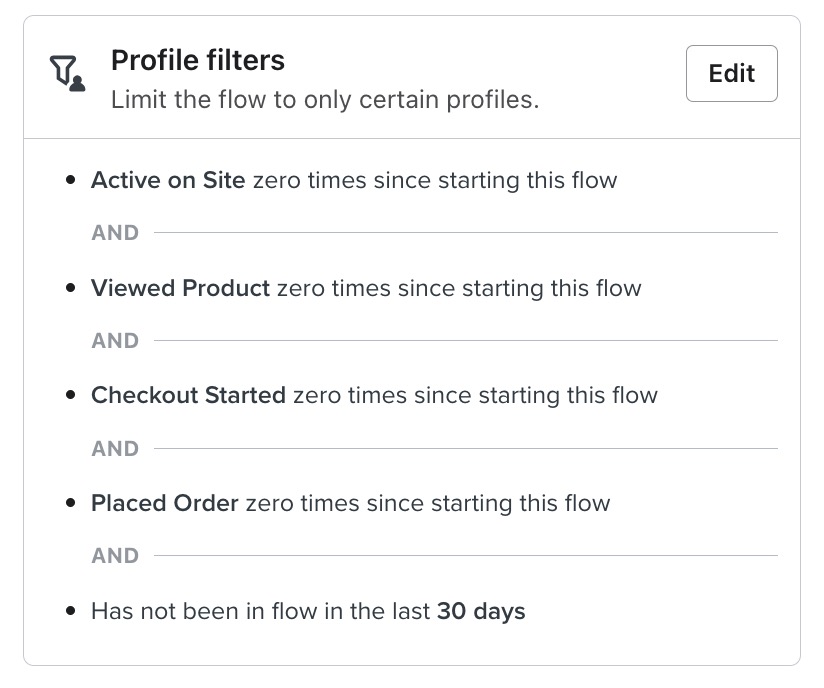Image resolution: width=824 pixels, height=688 pixels.
Task: Click the AND label below Placed Order
Action: pyautogui.click(x=115, y=556)
